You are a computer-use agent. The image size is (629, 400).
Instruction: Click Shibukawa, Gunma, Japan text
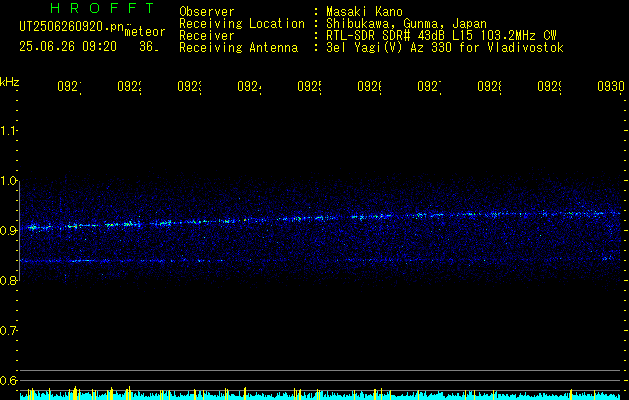pyautogui.click(x=406, y=24)
